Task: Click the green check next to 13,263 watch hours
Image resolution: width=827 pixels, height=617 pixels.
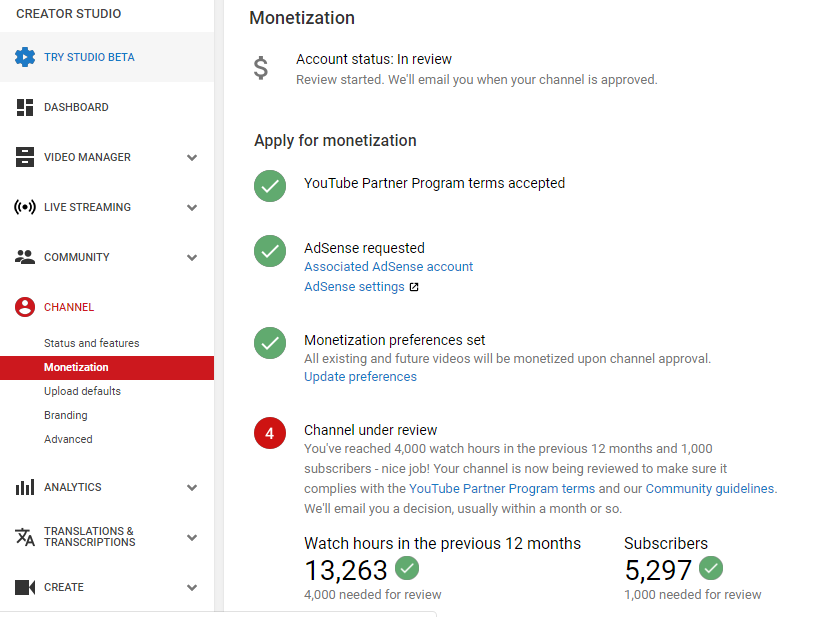Action: click(407, 568)
